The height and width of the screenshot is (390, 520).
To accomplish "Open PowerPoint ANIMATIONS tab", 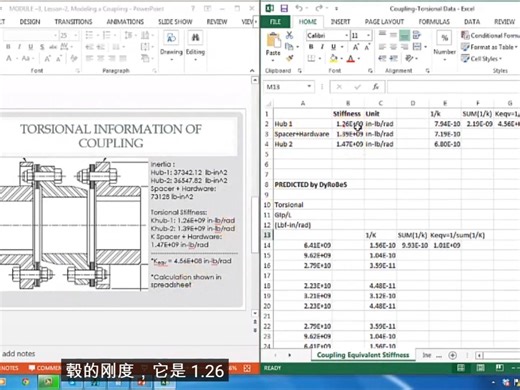I will [125, 22].
